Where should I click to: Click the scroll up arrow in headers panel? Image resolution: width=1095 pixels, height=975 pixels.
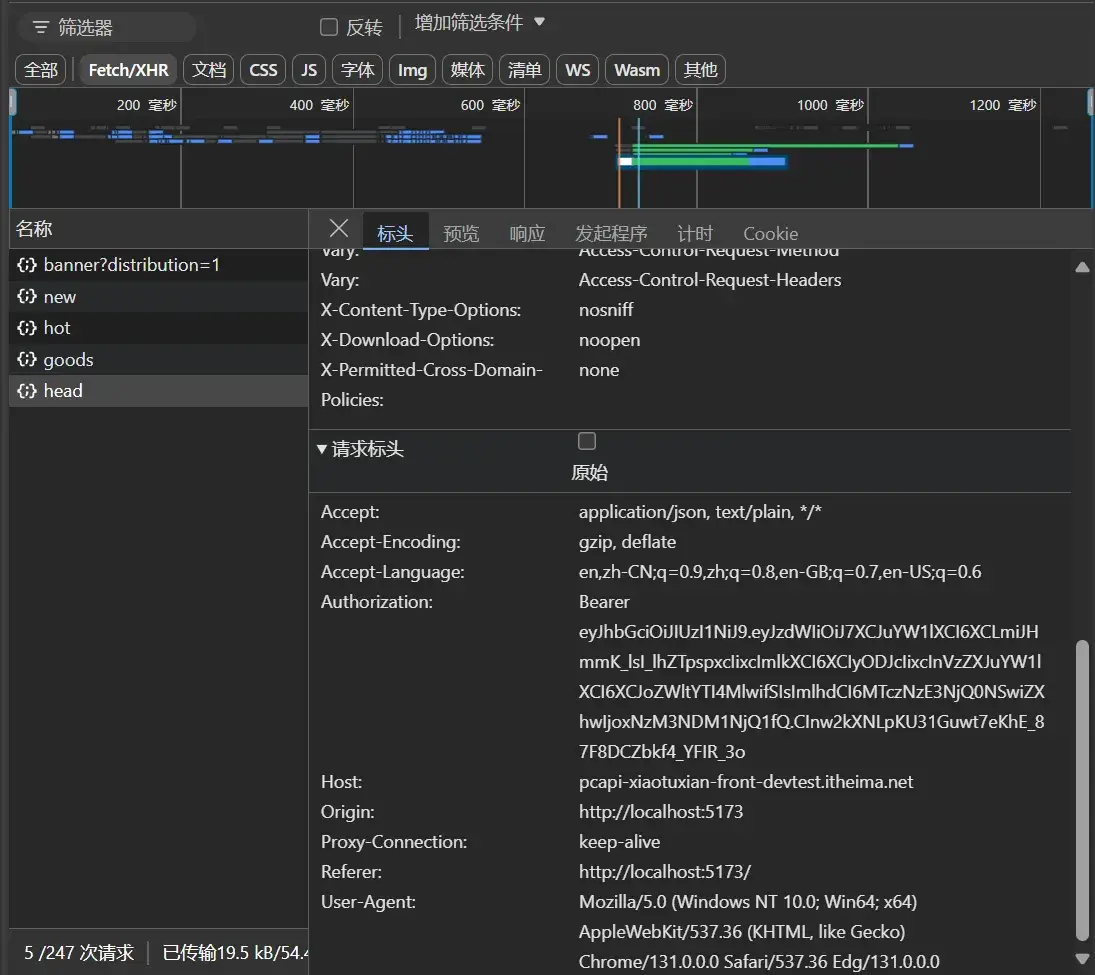(1082, 267)
